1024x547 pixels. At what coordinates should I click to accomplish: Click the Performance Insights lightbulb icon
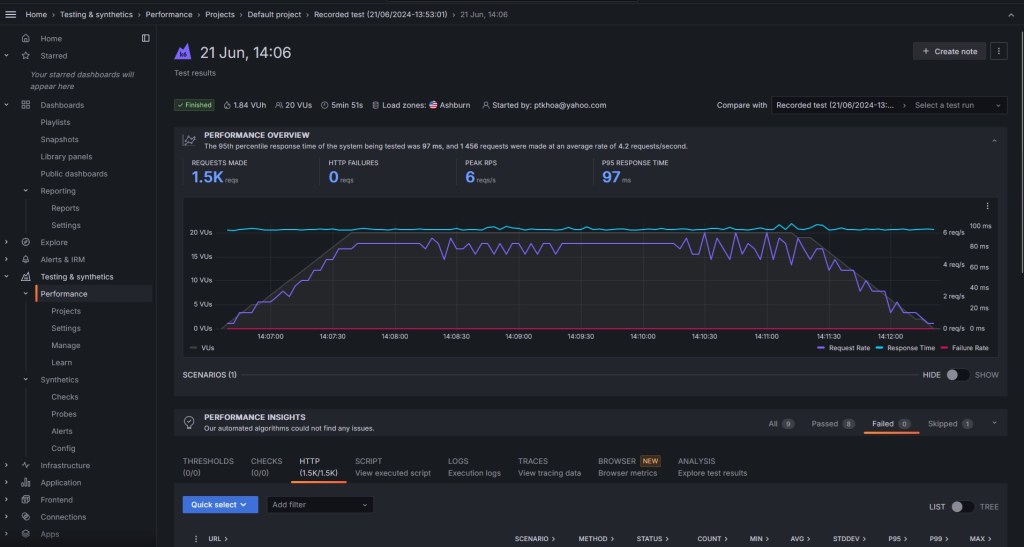[188, 423]
